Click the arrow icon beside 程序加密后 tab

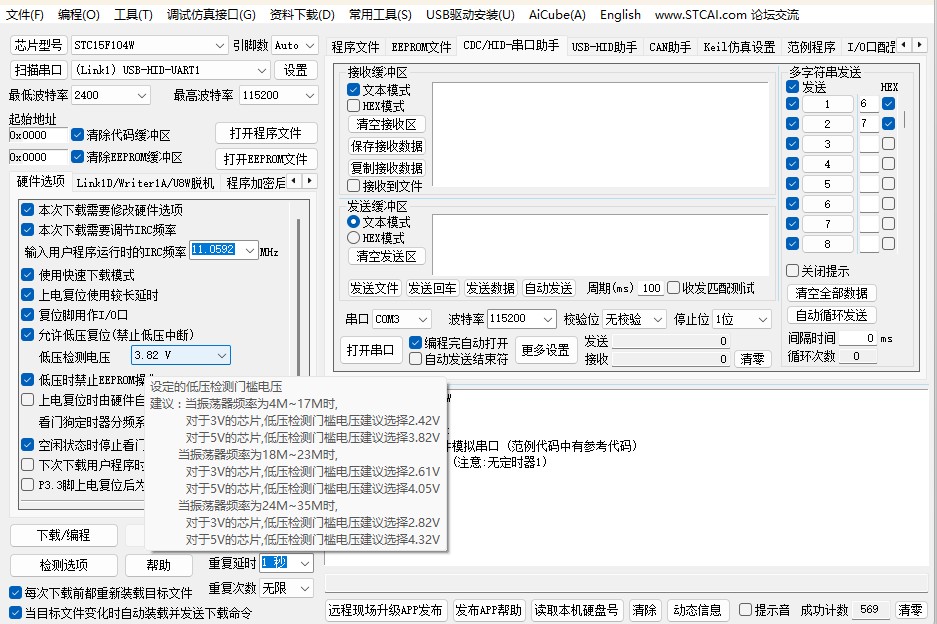(x=311, y=181)
